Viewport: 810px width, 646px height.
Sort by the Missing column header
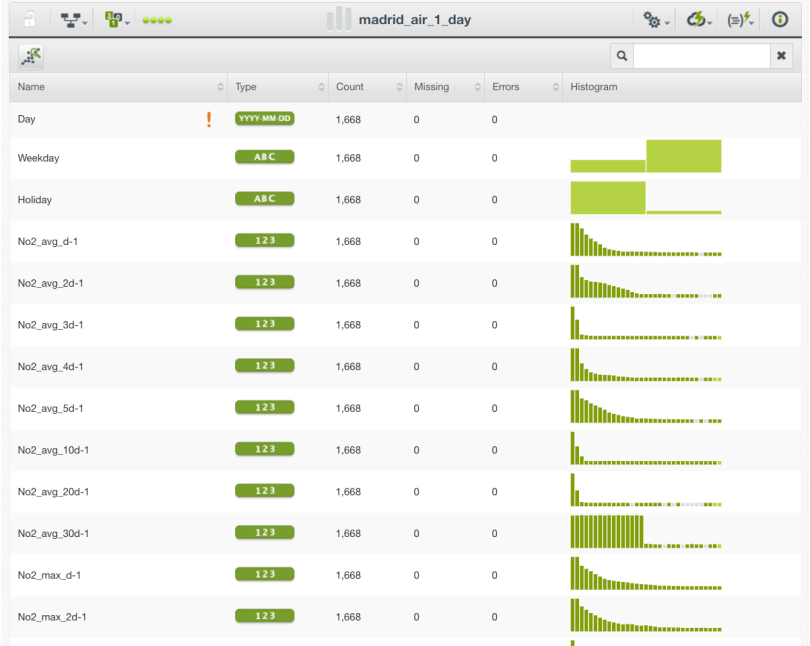[x=443, y=87]
